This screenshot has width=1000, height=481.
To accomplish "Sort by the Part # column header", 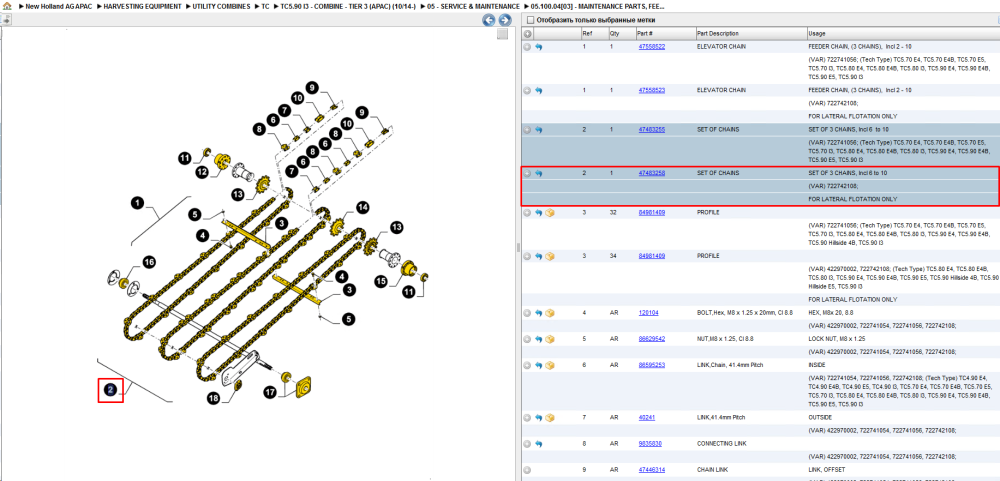I will click(x=644, y=34).
